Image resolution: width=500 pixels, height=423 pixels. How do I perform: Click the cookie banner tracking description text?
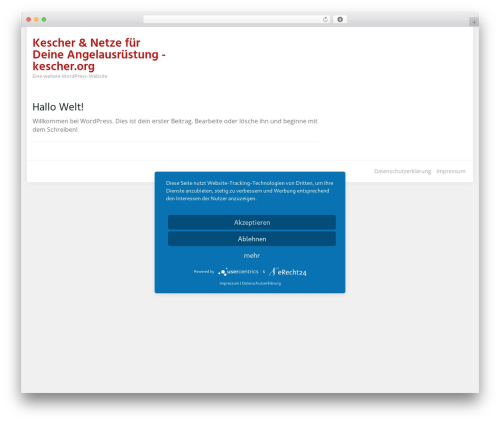(249, 191)
